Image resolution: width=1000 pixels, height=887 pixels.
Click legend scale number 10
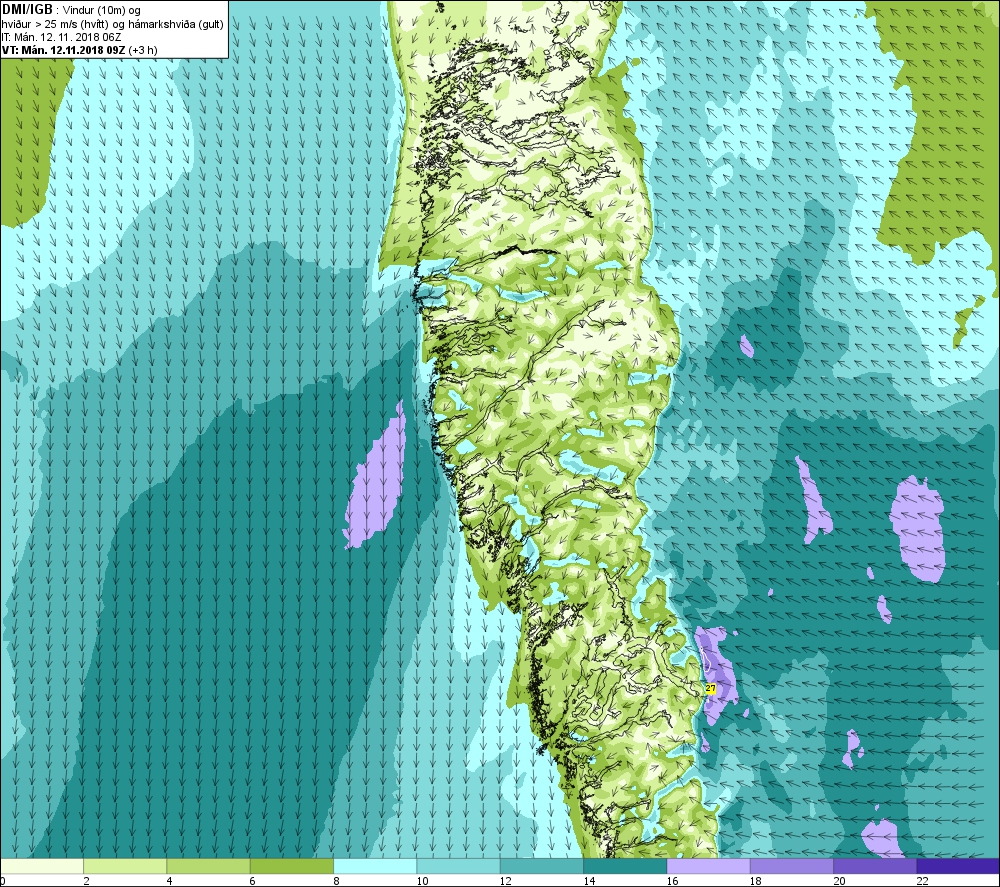click(422, 881)
